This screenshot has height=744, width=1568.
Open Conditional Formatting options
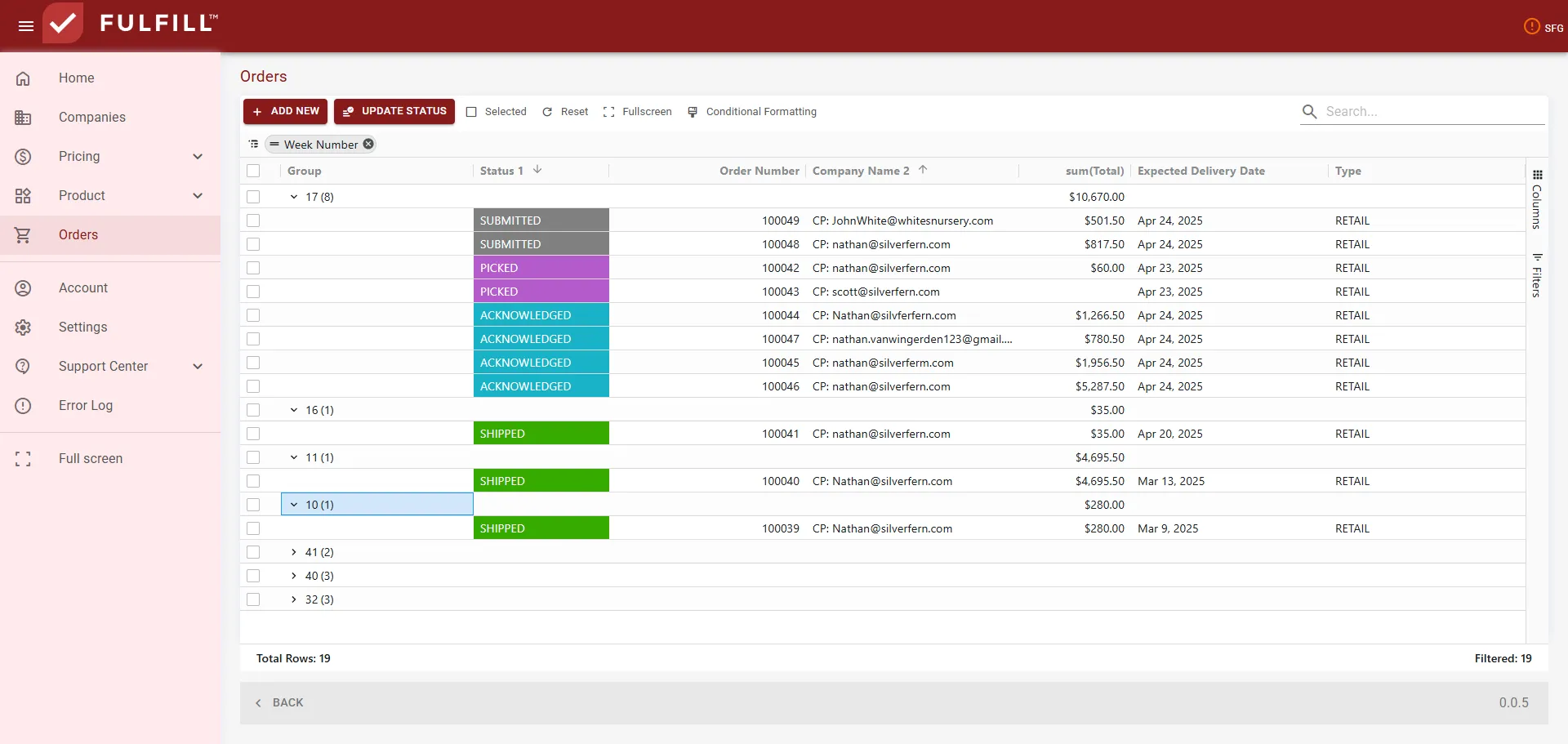point(752,112)
